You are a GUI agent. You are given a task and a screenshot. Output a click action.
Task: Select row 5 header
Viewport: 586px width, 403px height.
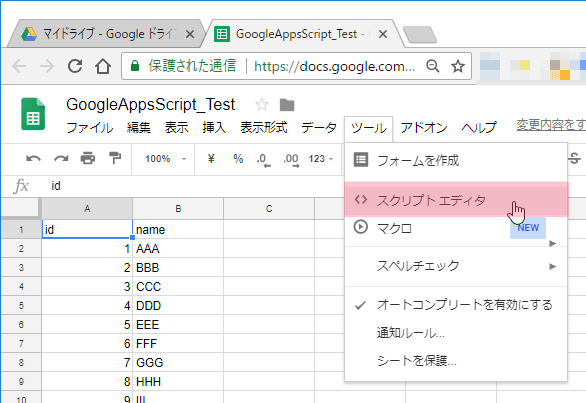point(21,305)
